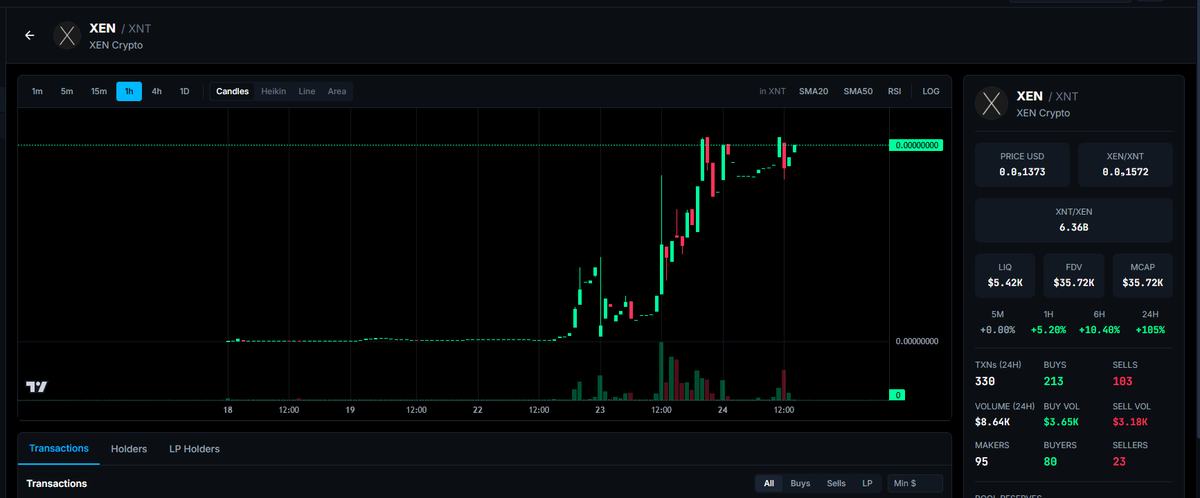
Task: Click the MCAP $35.72K card
Action: [x=1143, y=276]
